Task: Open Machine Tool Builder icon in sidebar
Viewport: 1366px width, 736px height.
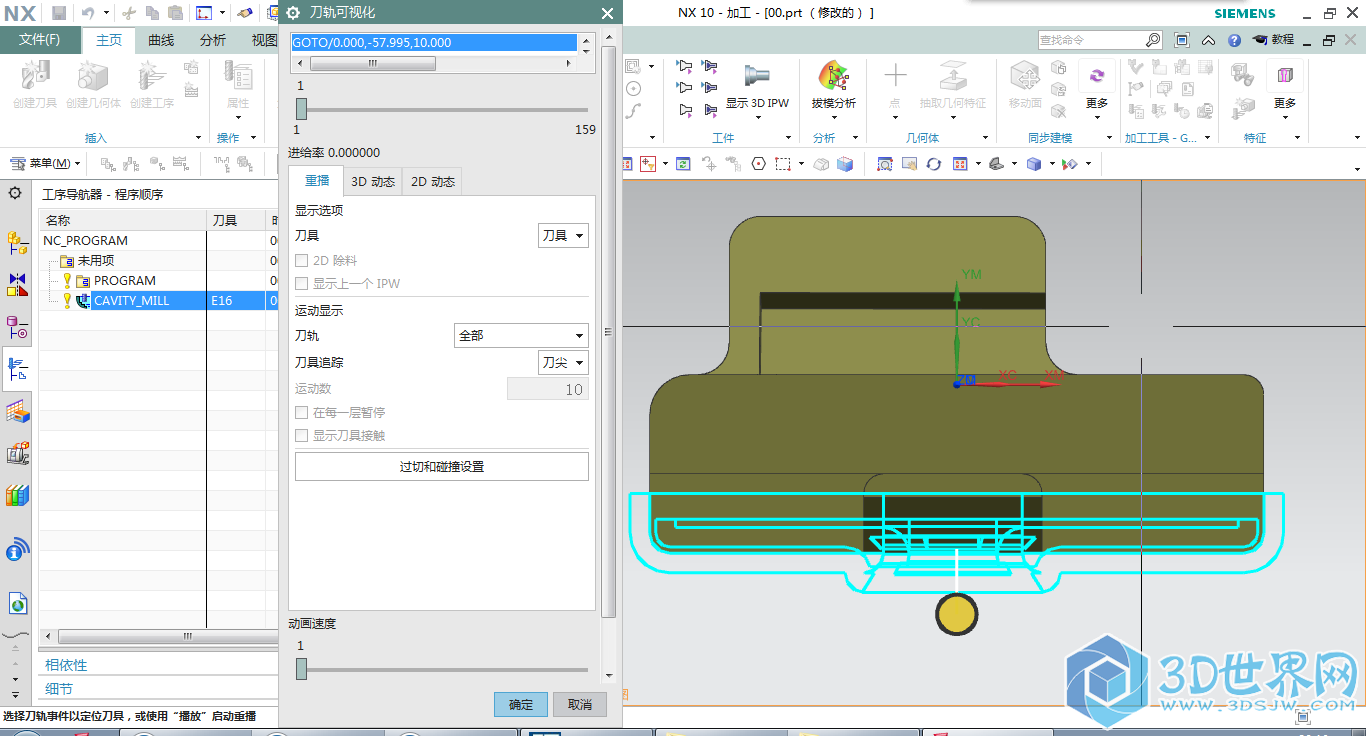Action: (17, 453)
